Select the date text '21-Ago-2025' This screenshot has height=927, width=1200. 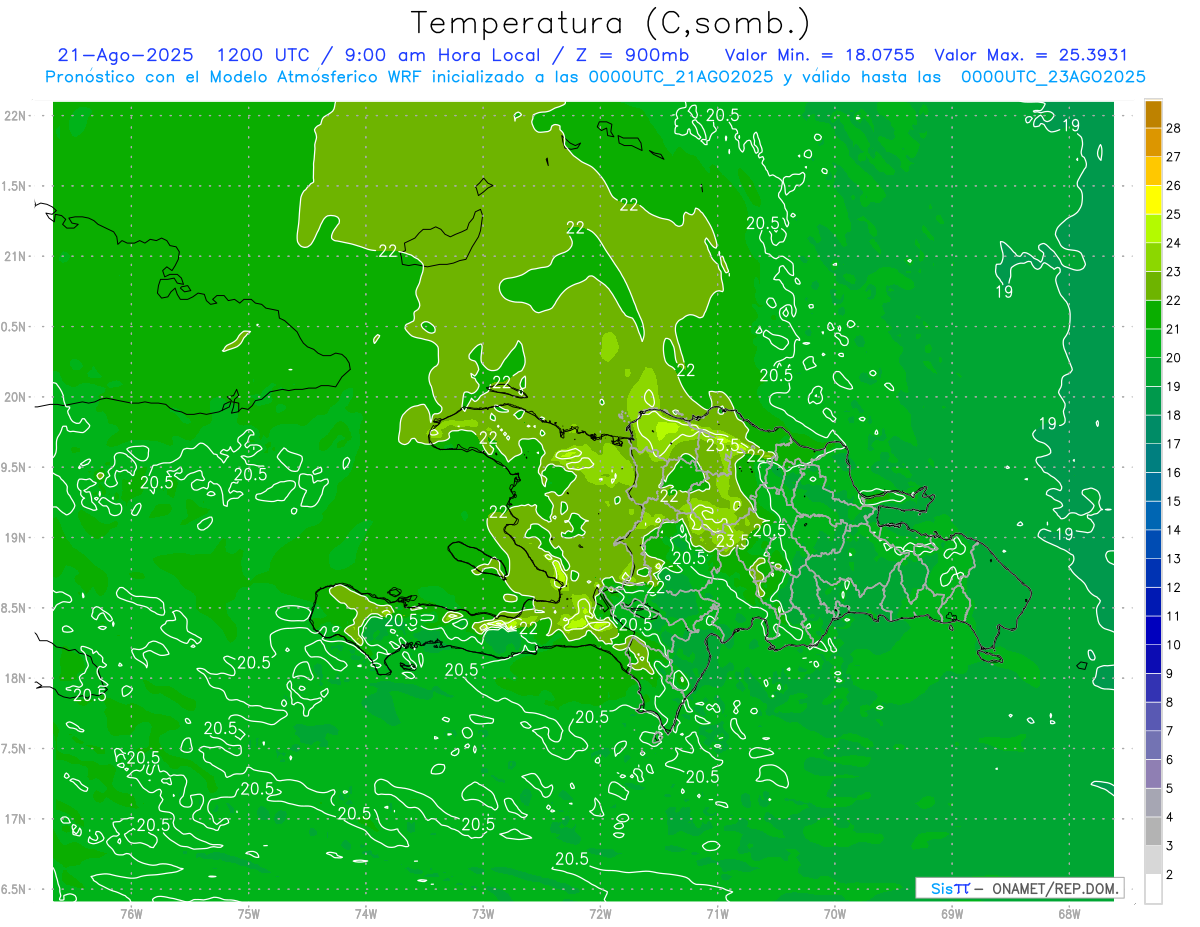(x=126, y=55)
